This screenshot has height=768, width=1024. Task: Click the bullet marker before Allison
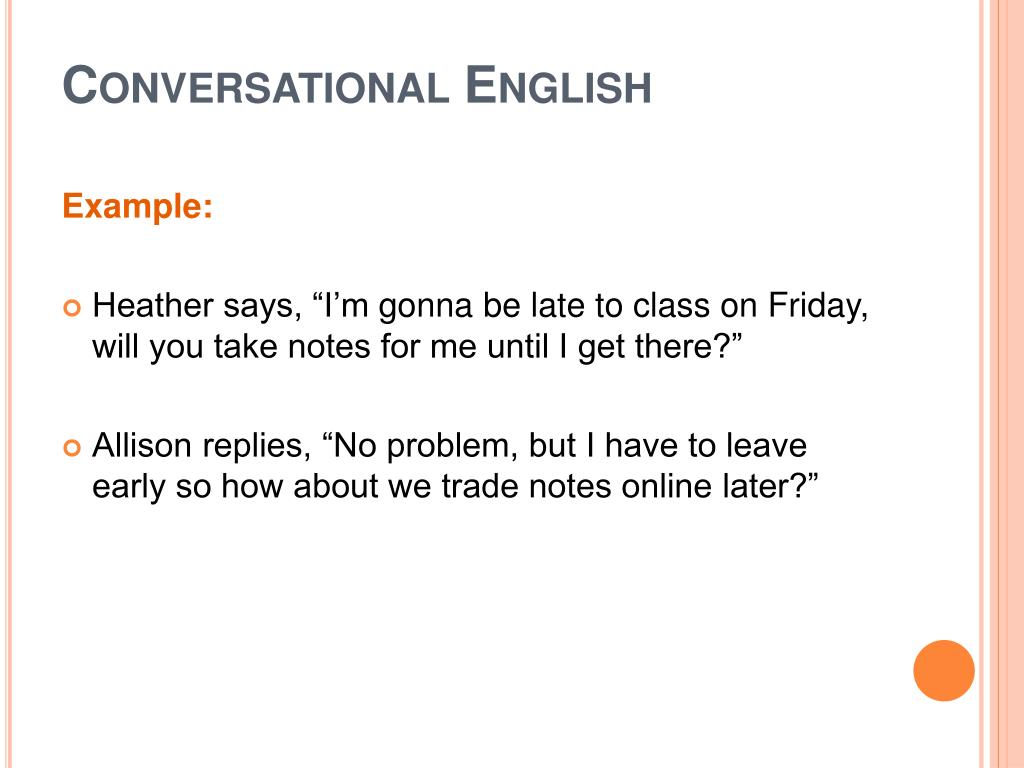72,447
